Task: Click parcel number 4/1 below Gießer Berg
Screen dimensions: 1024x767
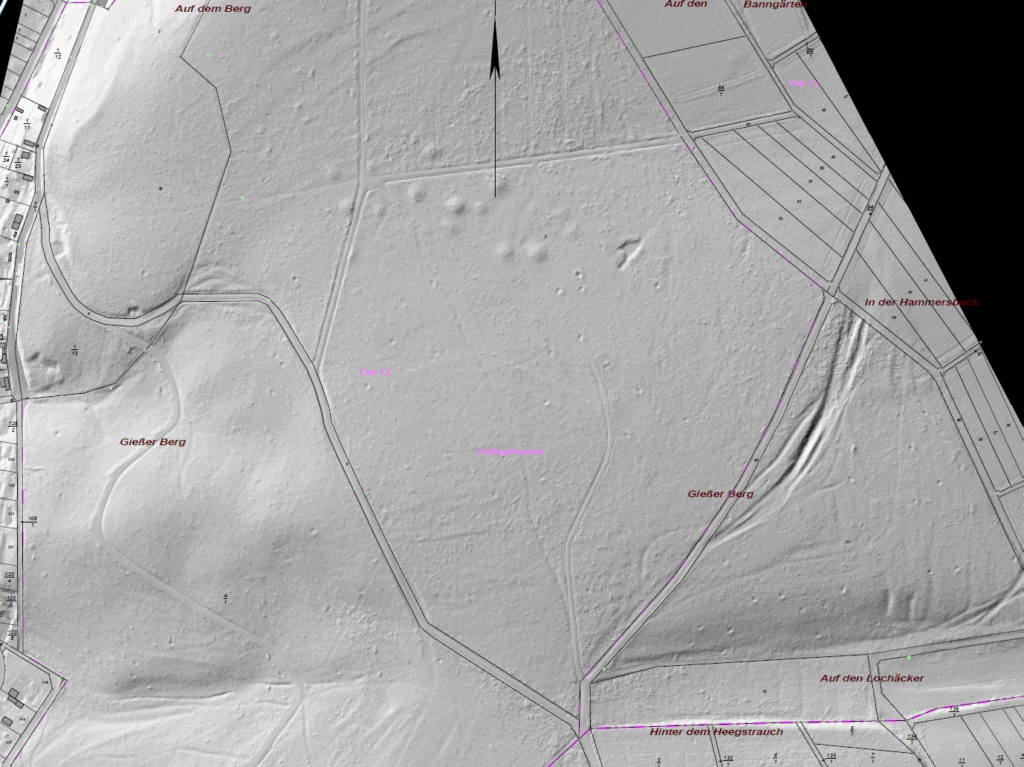Action: [227, 598]
